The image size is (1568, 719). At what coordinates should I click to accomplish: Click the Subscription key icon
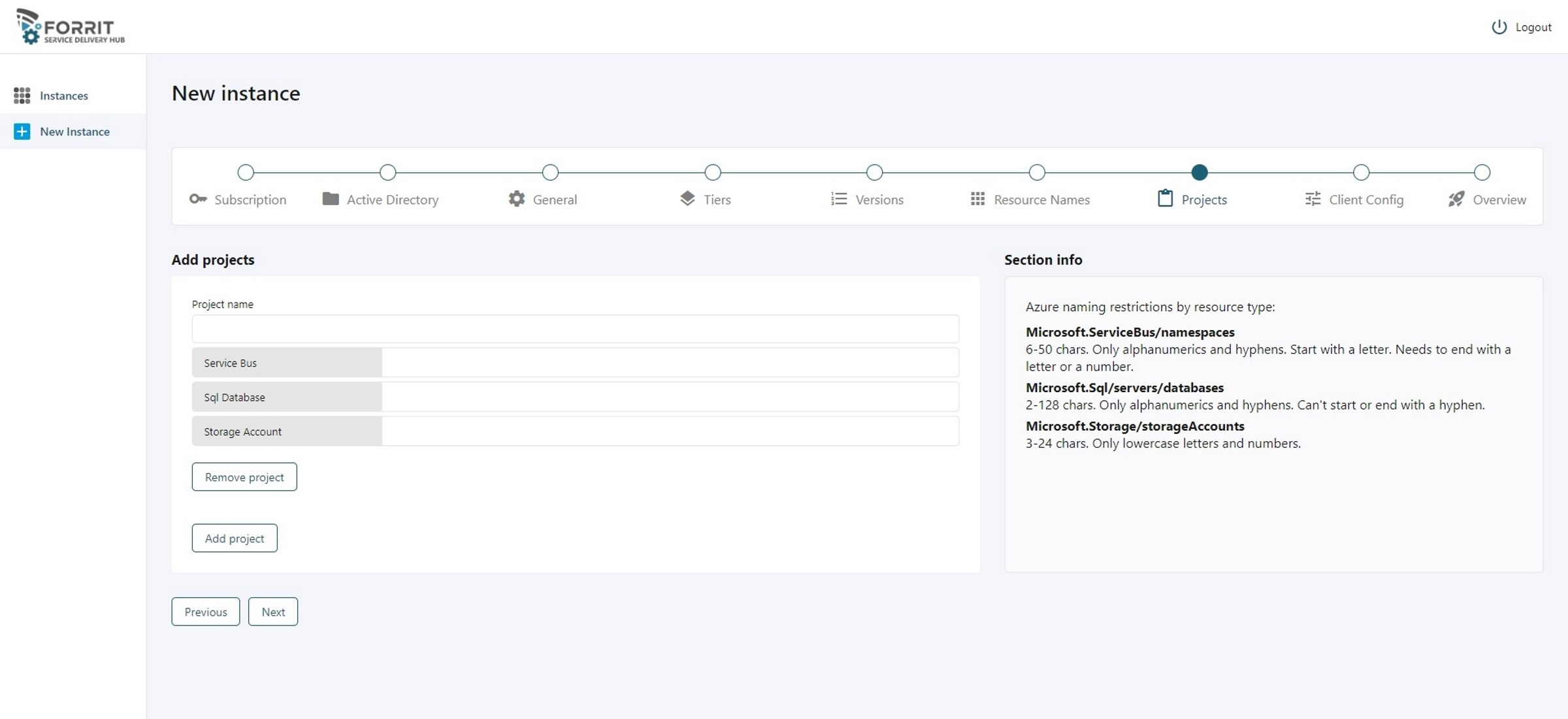[198, 199]
